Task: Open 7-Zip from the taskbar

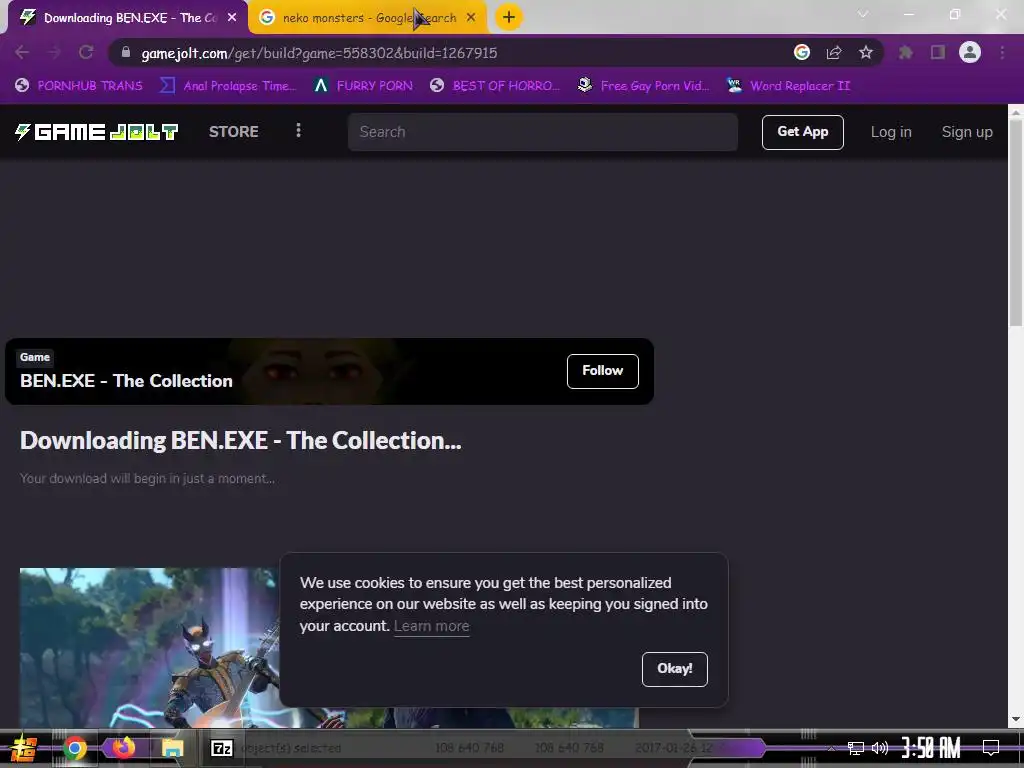Action: pyautogui.click(x=221, y=748)
